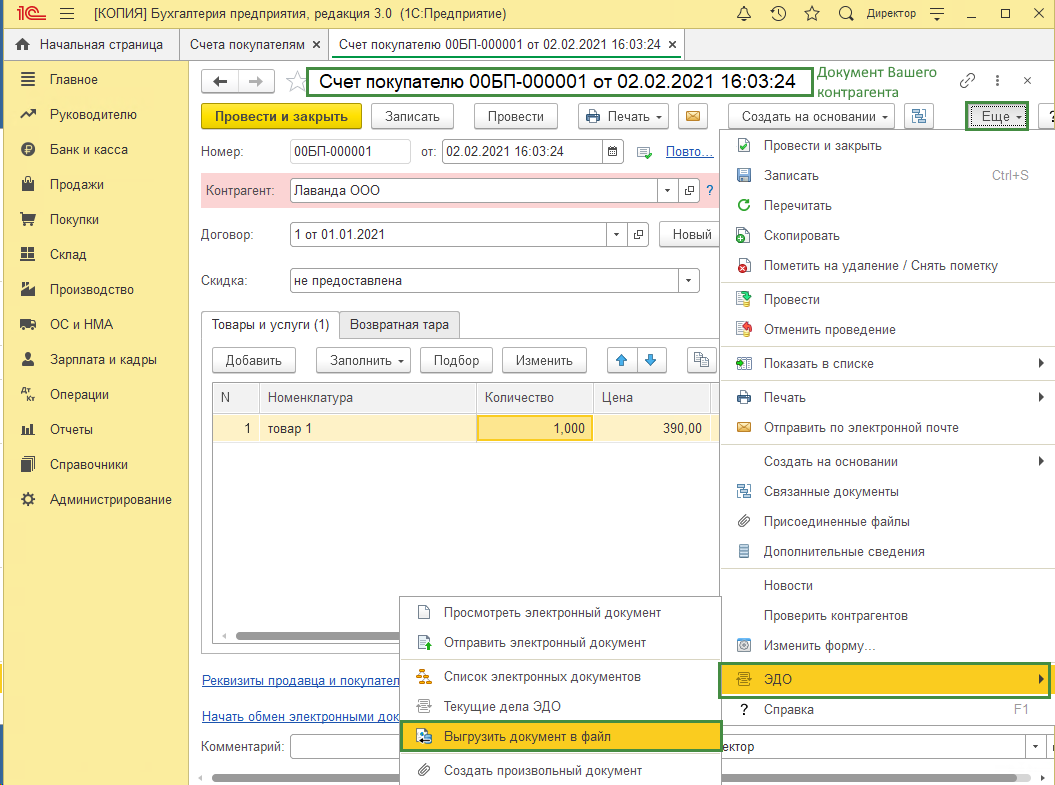The image size is (1055, 785).
Task: Expand Показать в списке submenu
Action: (x=887, y=363)
